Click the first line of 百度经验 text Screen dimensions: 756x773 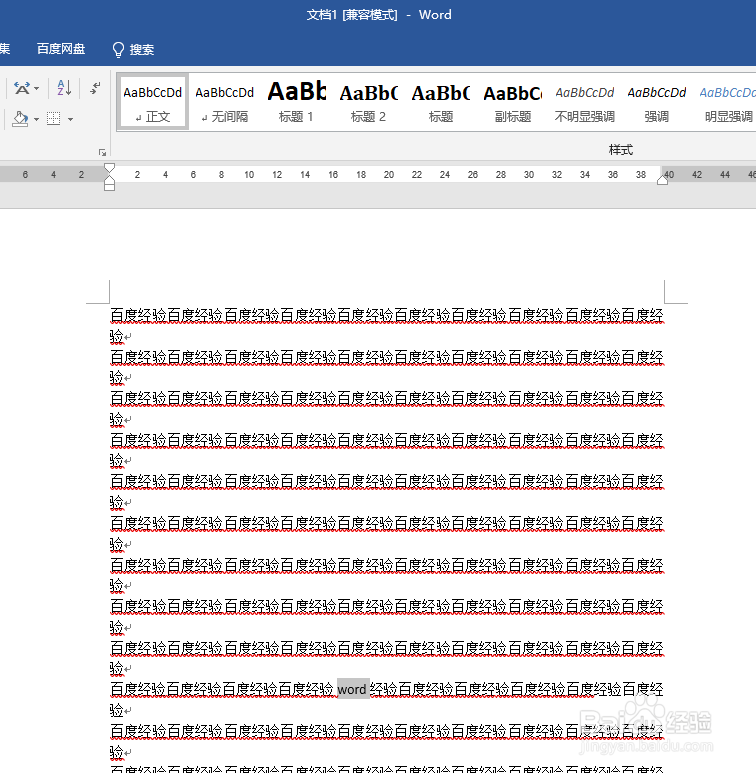tap(387, 316)
